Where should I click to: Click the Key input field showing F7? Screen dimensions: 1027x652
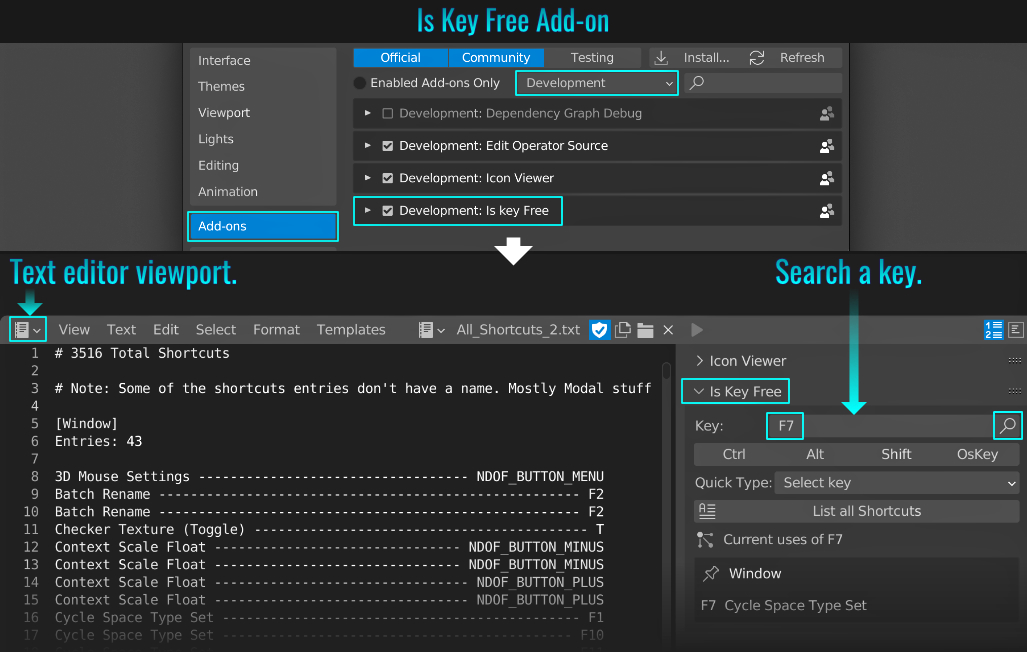[880, 426]
